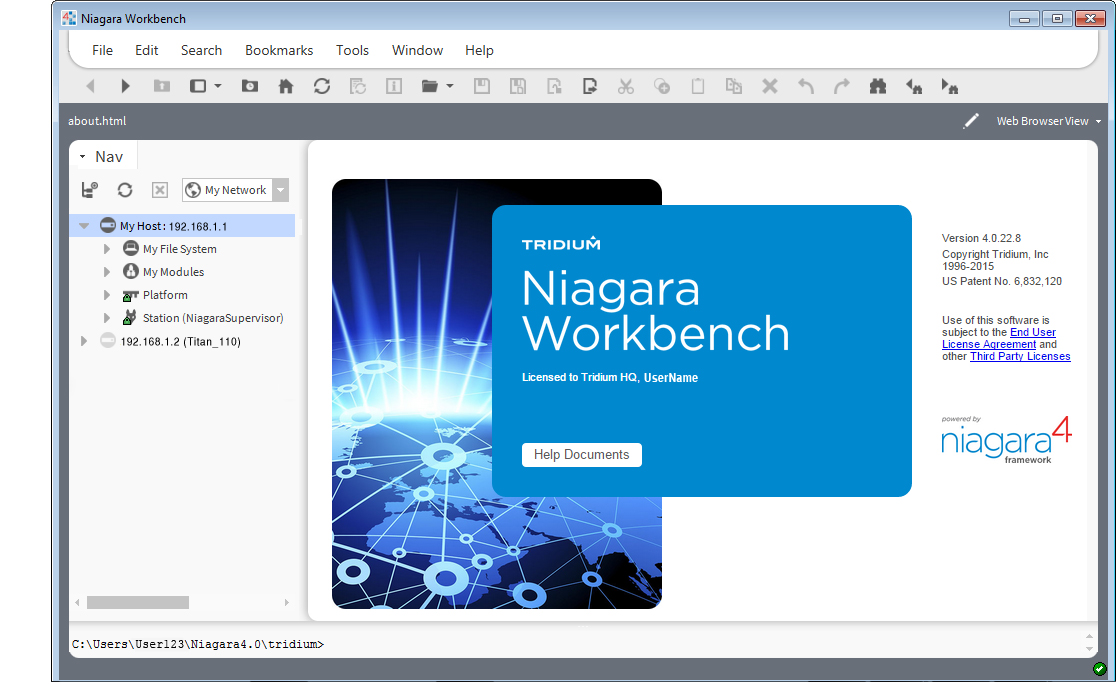Click the Home toolbar icon
1116x684 pixels.
[285, 86]
